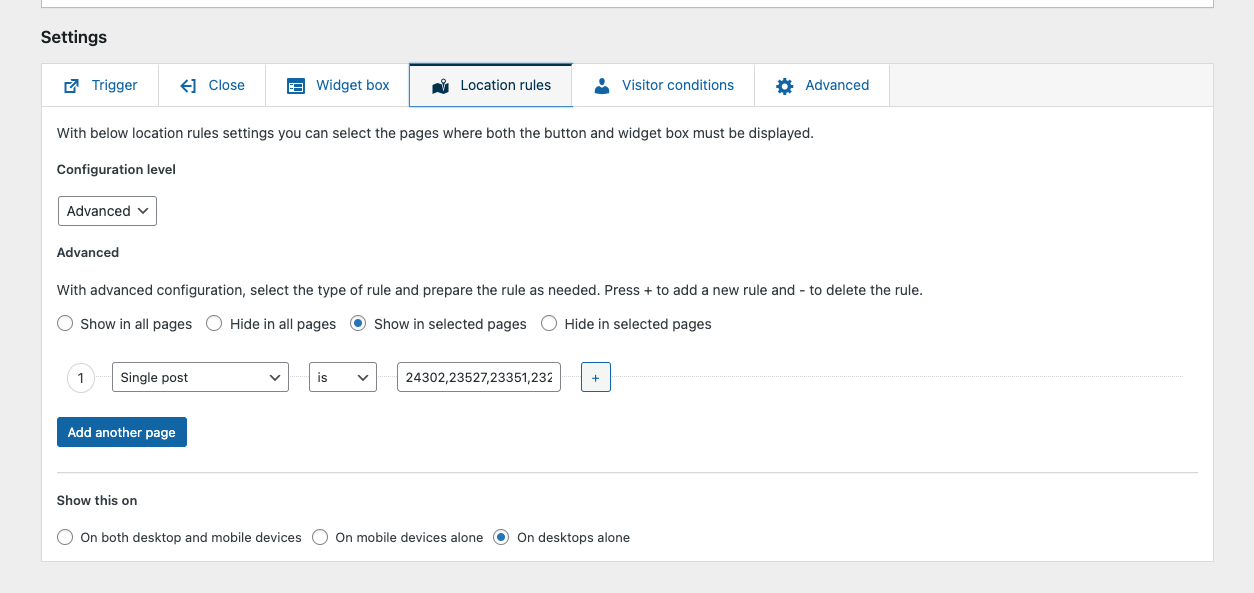Select 'On mobile devices alone' radio
This screenshot has width=1254, height=593.
[x=320, y=538]
